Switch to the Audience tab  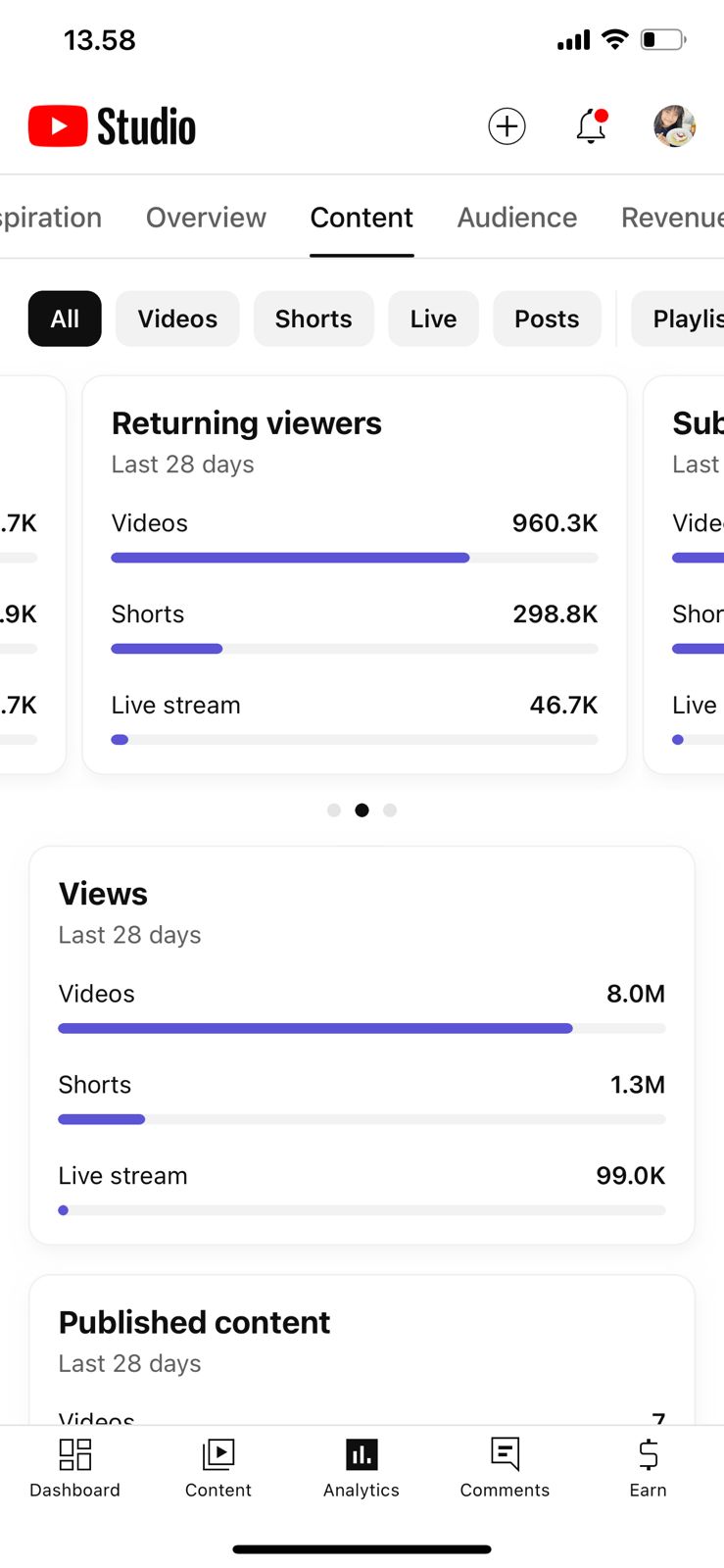tap(517, 218)
